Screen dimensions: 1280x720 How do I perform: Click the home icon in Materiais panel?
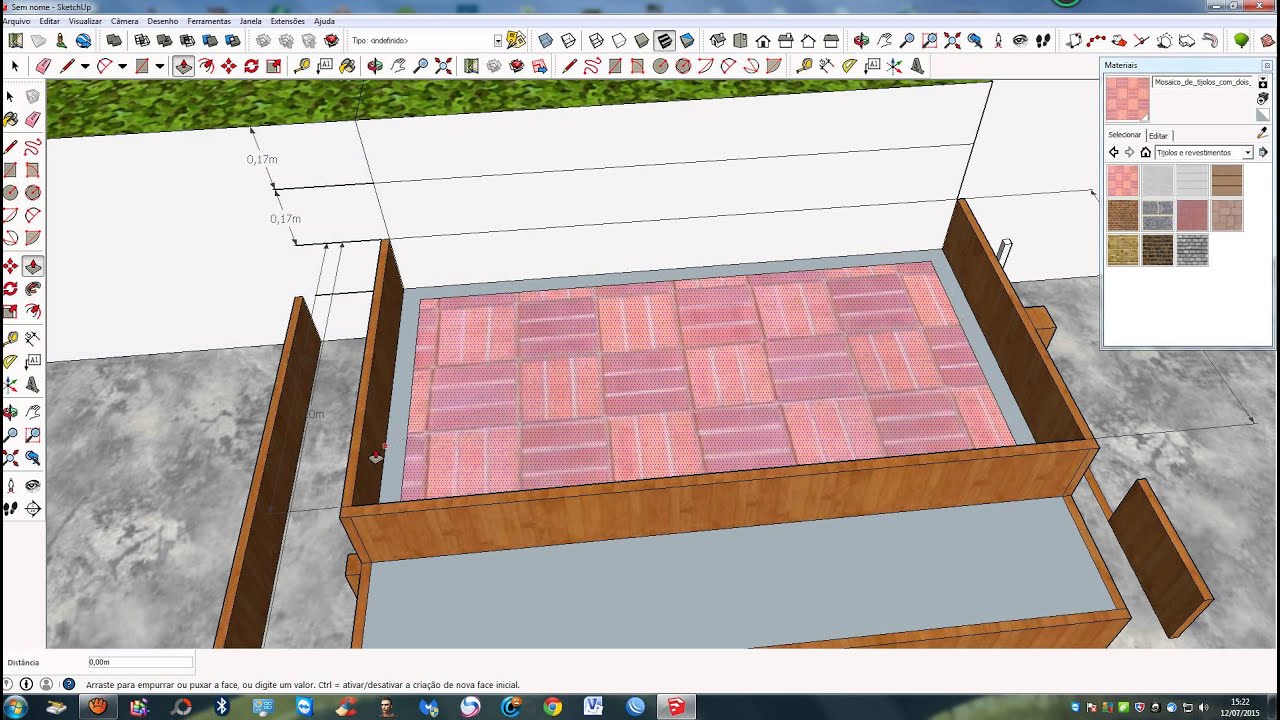tap(1145, 153)
